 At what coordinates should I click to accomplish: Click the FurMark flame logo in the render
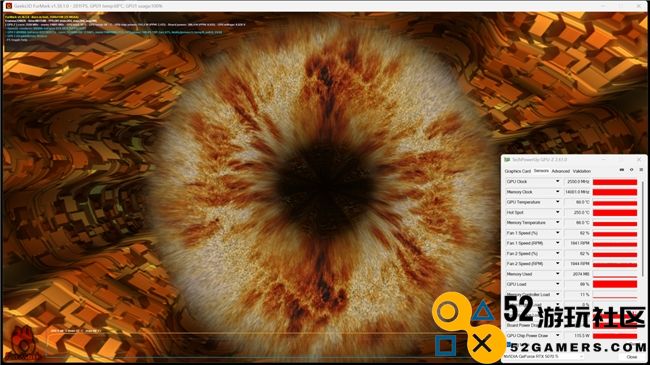coord(24,343)
